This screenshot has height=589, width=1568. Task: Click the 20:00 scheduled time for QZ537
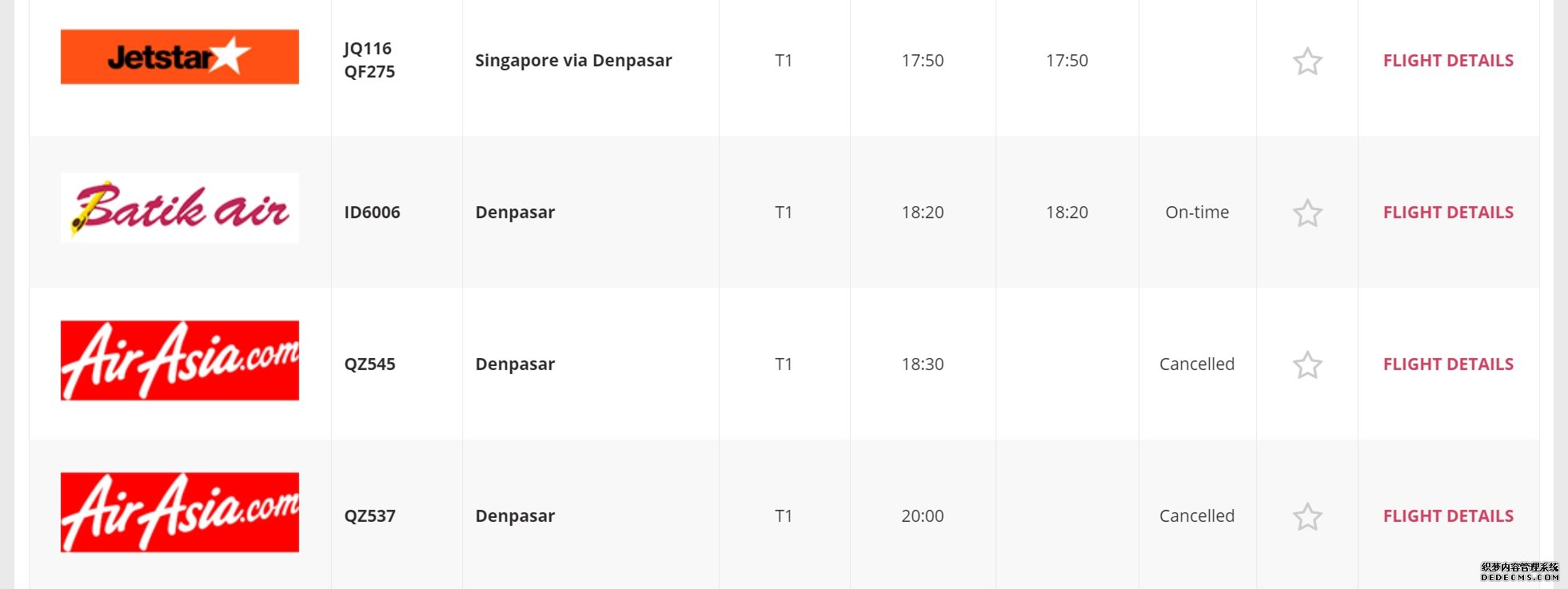click(923, 516)
